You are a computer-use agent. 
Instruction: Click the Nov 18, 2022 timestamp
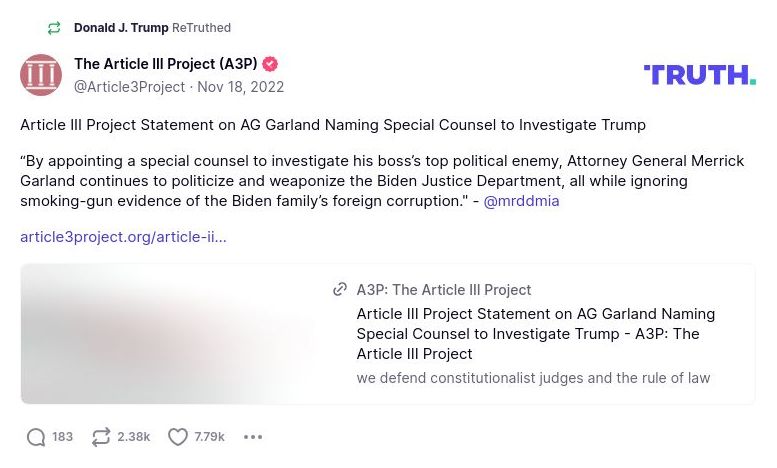point(240,87)
